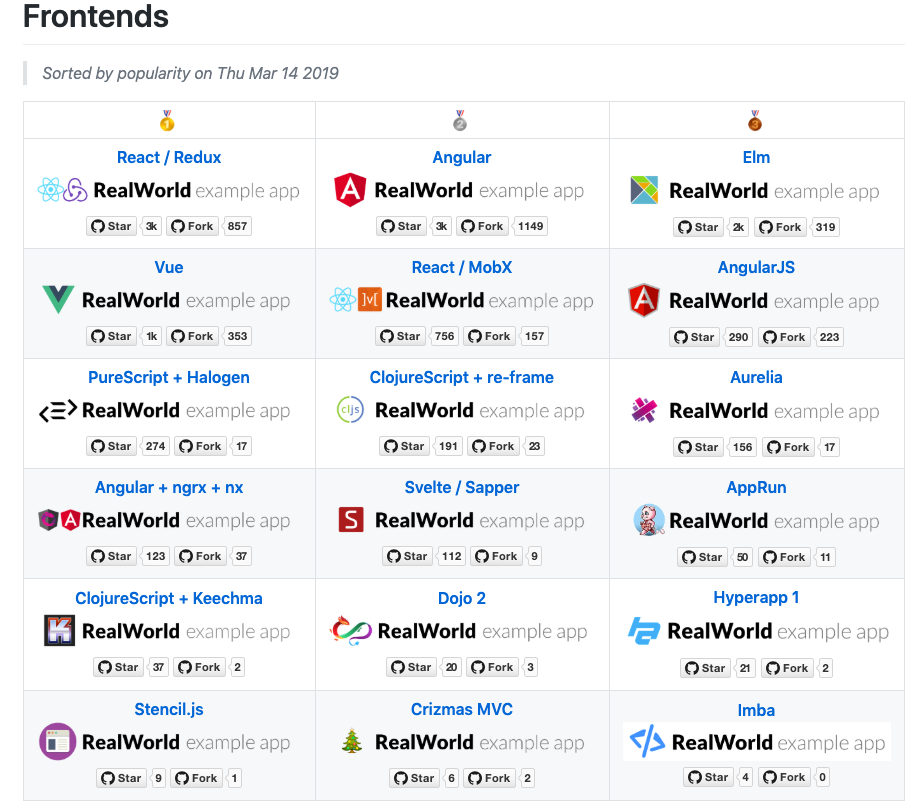Click the Fork button under Imba
921x809 pixels.
[784, 777]
